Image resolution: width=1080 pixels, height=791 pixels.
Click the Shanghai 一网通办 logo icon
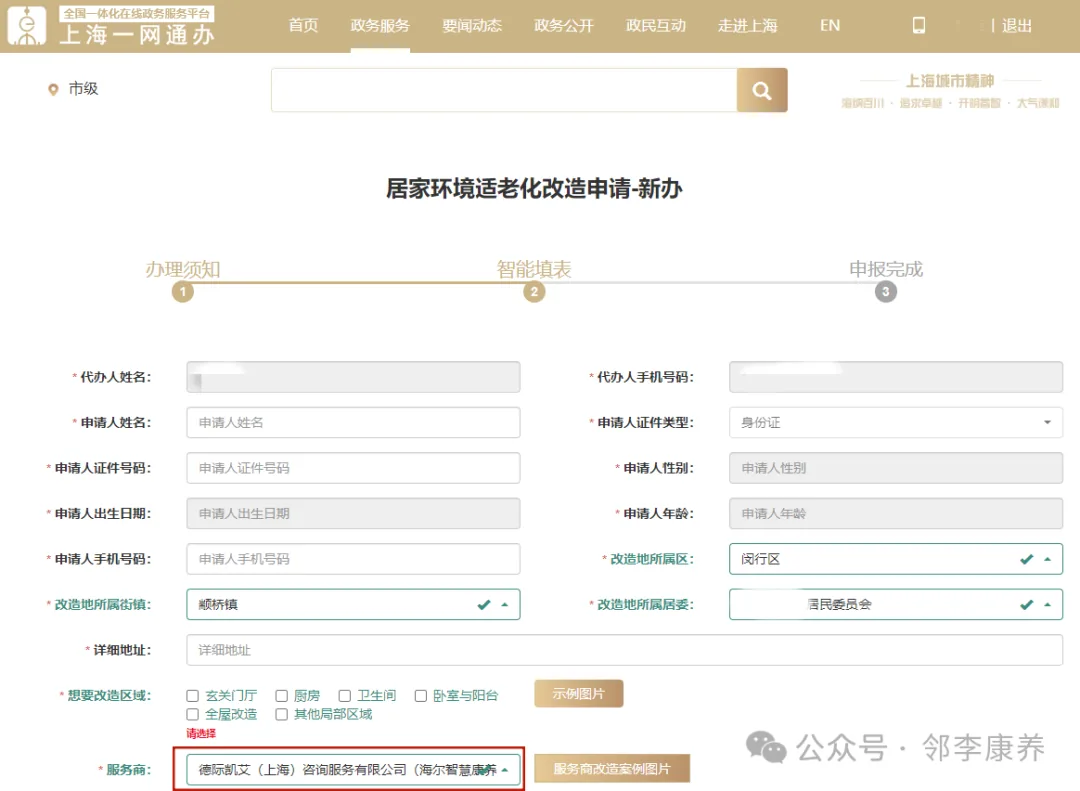tap(27, 25)
